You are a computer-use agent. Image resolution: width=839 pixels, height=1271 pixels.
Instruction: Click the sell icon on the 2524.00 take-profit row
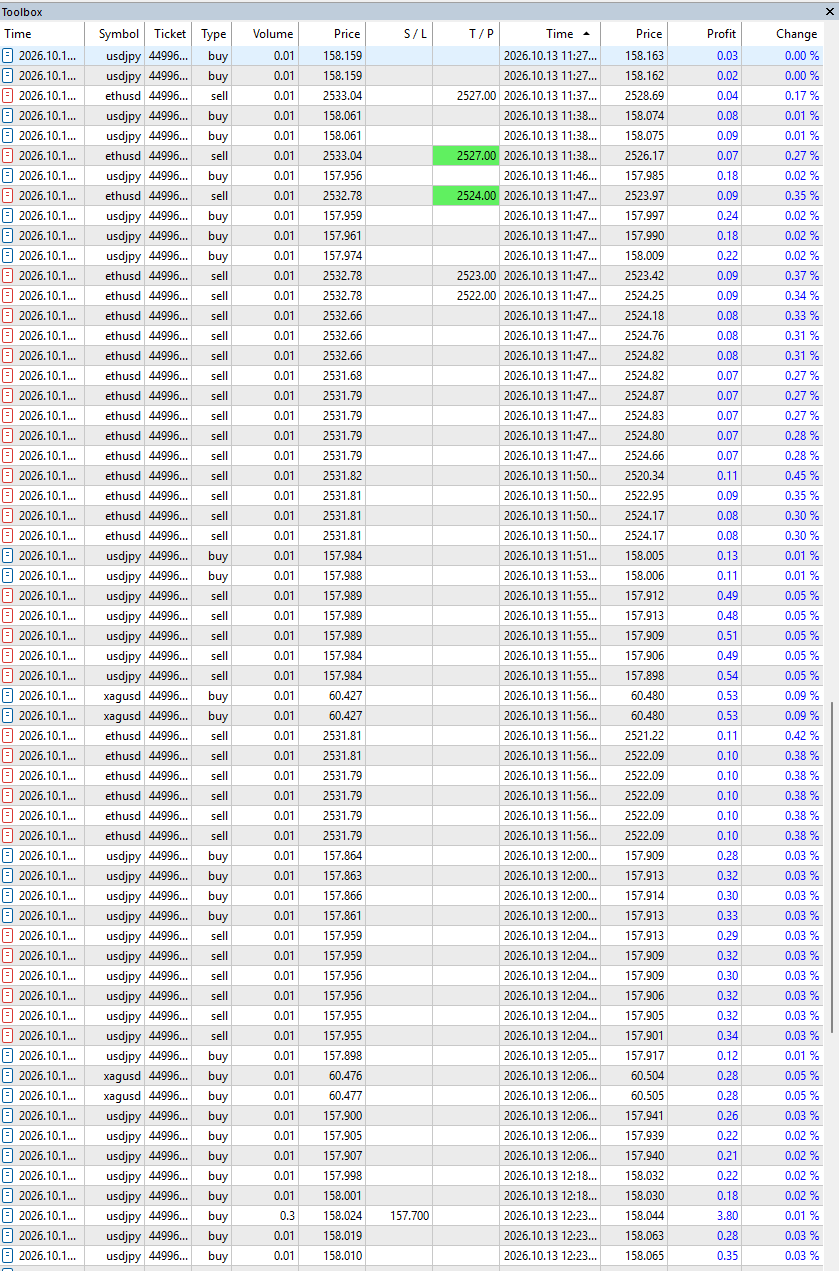tap(8, 196)
